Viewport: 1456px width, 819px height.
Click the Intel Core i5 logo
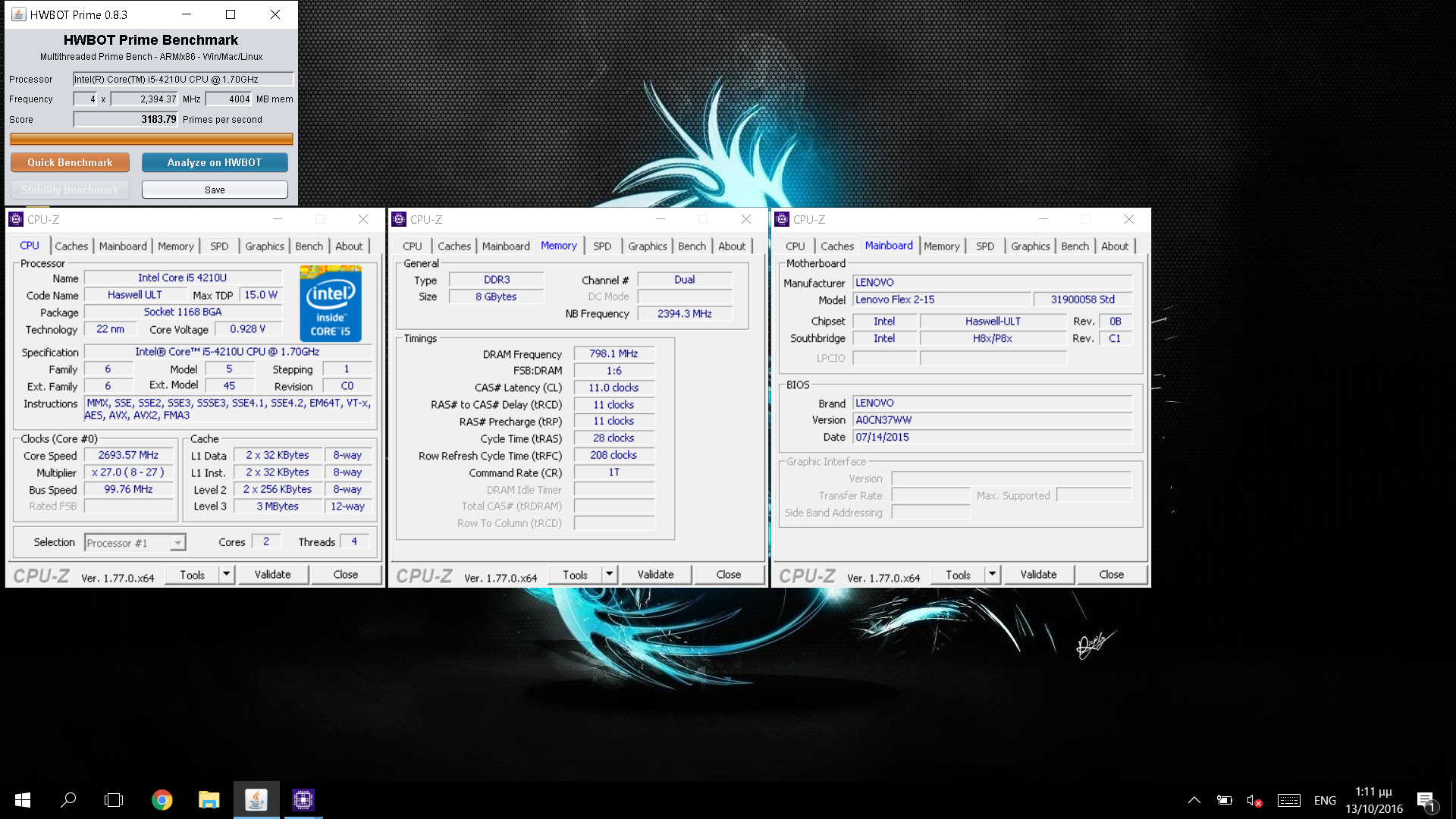pyautogui.click(x=331, y=303)
